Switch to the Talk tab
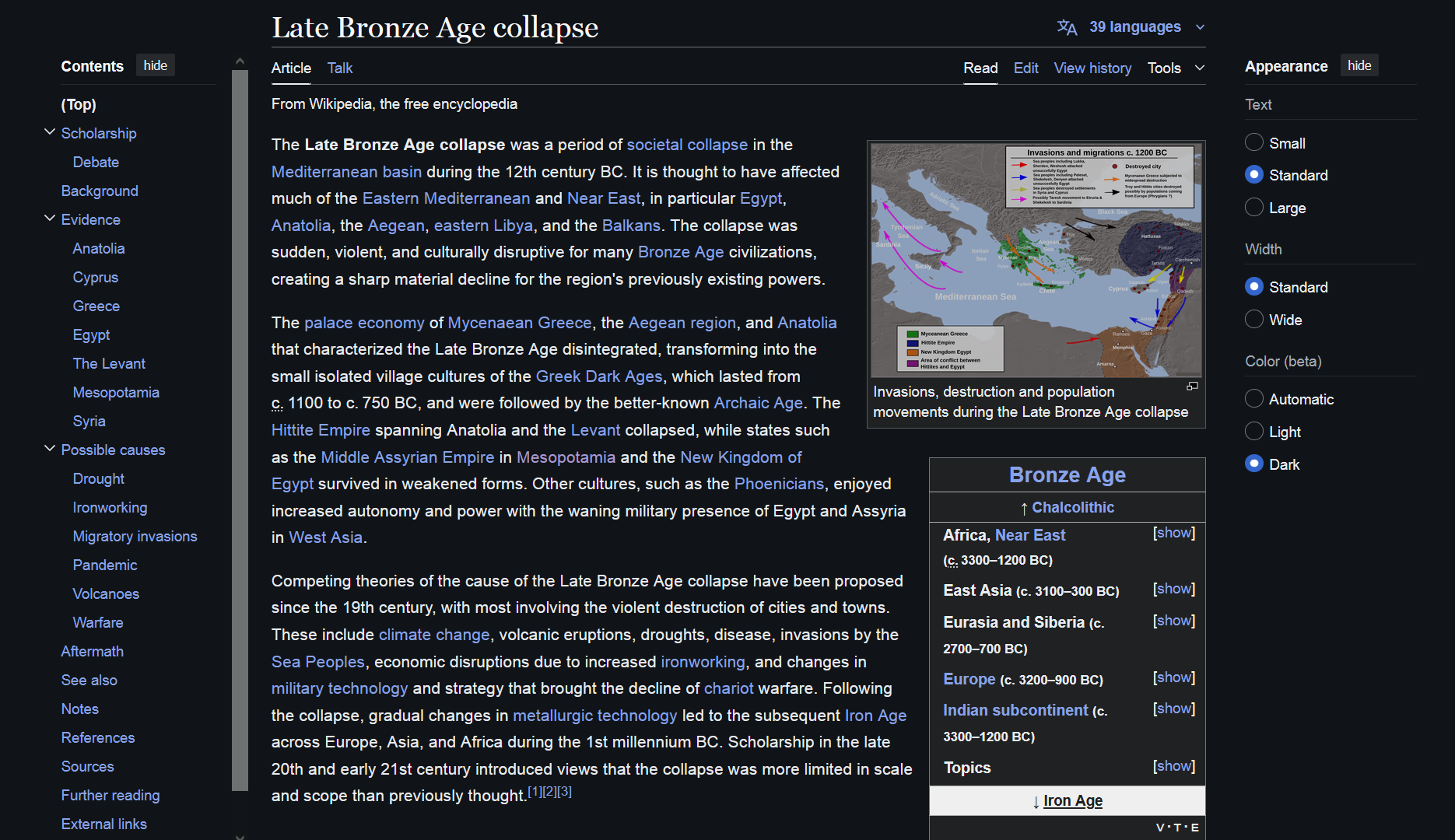 (339, 68)
